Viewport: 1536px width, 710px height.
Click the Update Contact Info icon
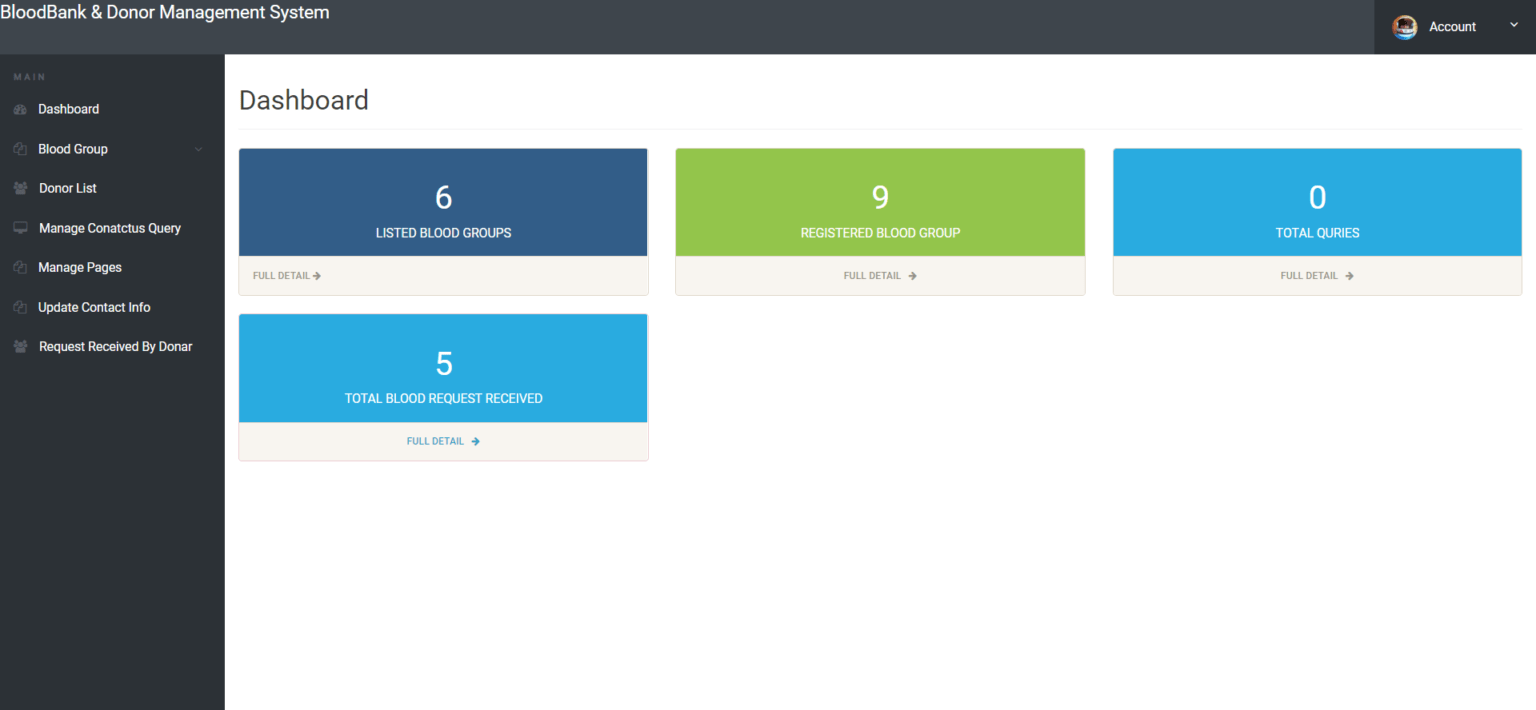20,307
